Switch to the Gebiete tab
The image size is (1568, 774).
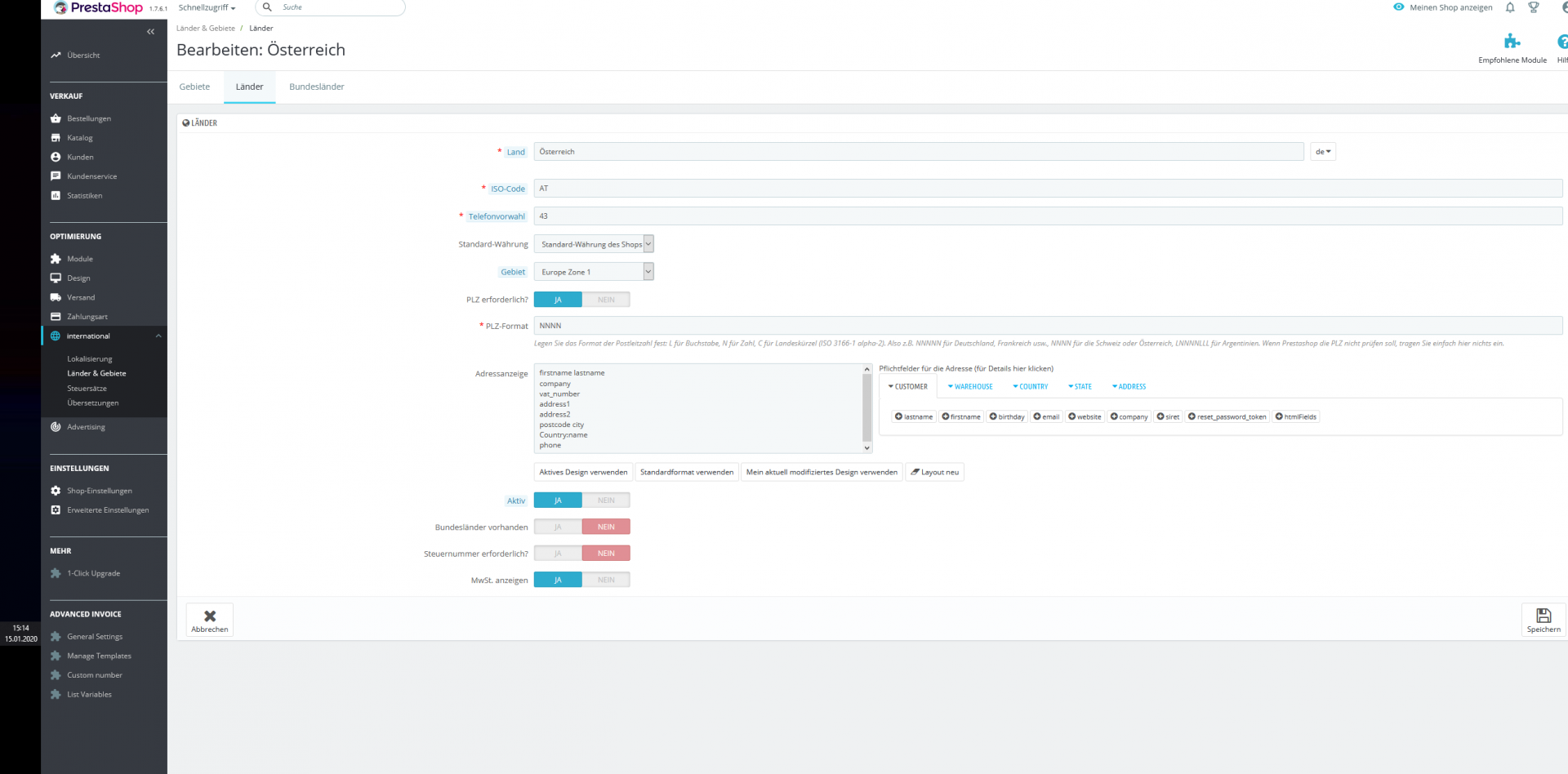tap(194, 87)
